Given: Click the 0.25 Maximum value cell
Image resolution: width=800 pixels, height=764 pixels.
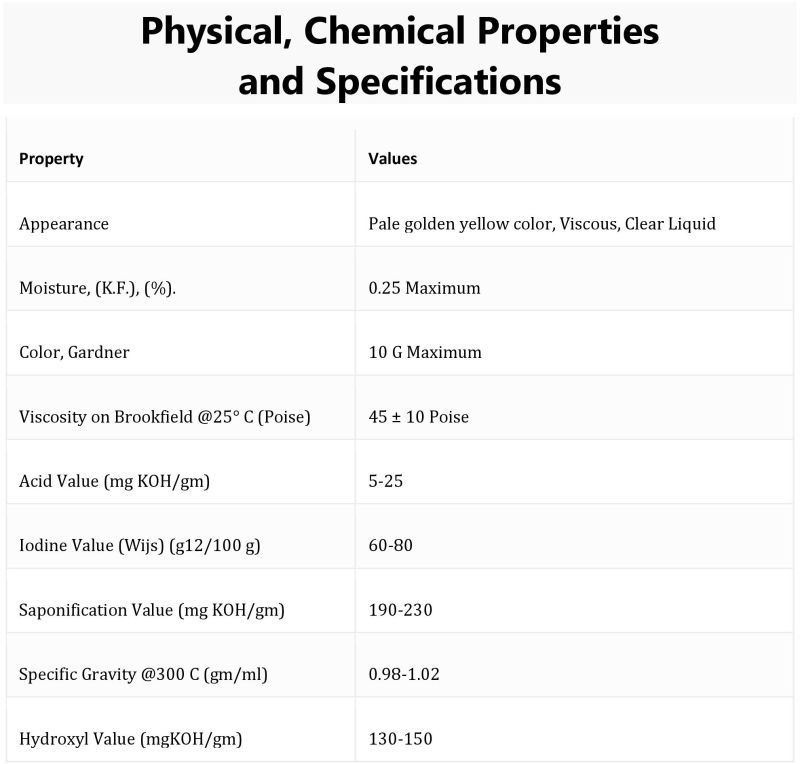Looking at the screenshot, I should (424, 288).
